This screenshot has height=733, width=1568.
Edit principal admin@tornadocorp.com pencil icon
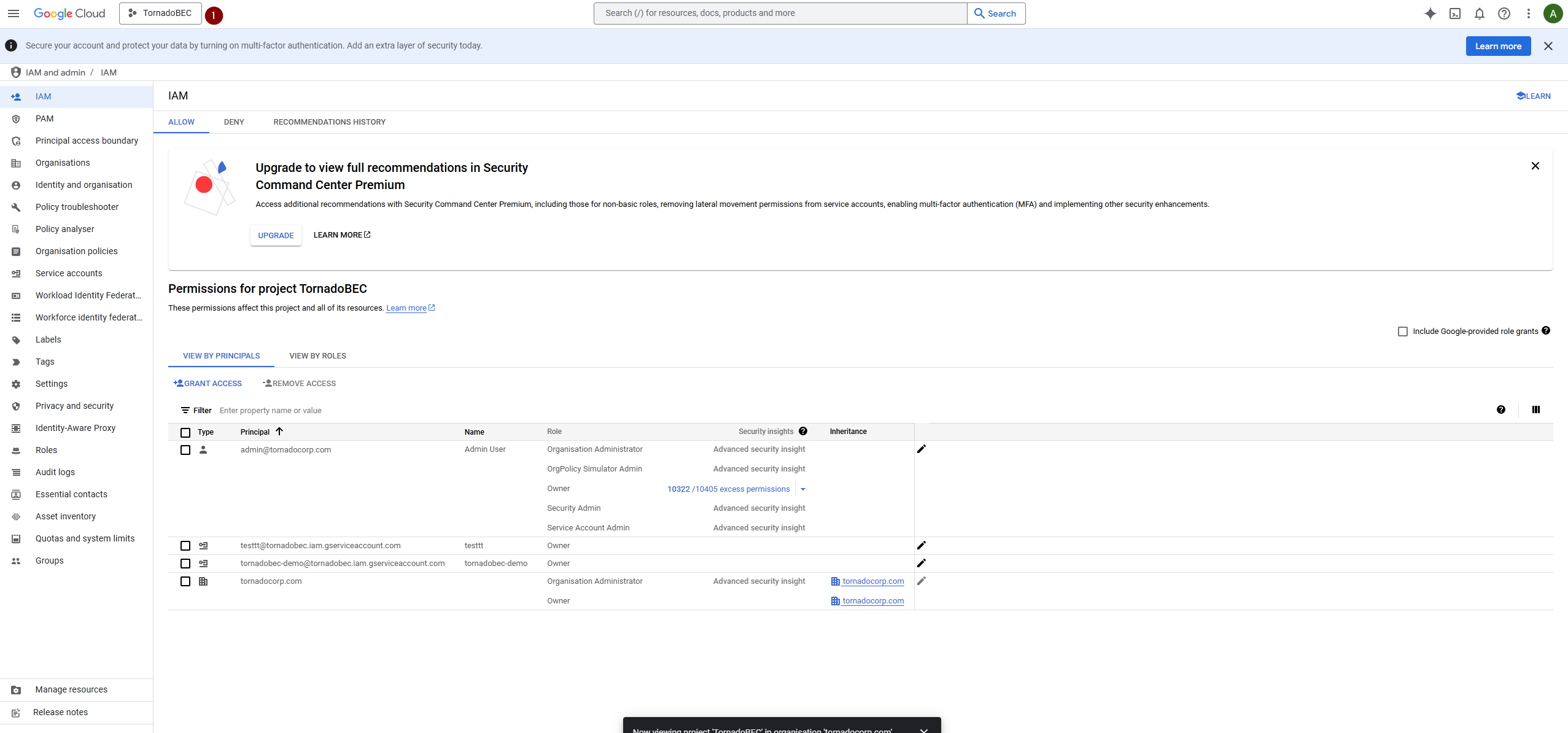point(921,449)
